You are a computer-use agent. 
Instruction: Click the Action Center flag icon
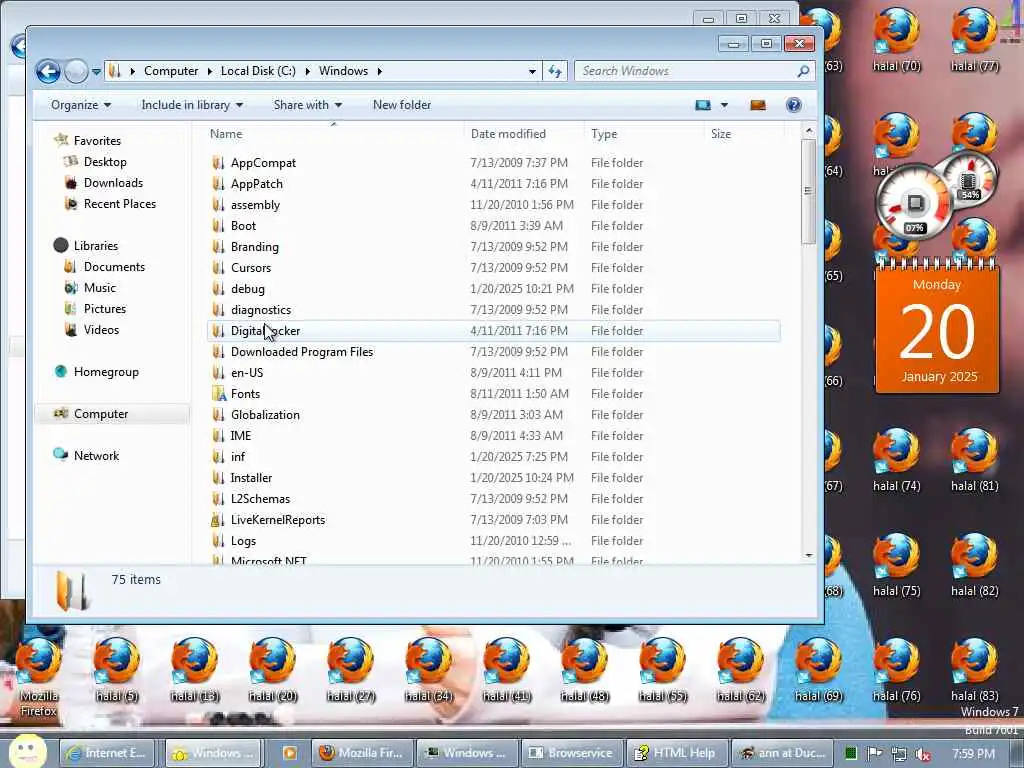(x=874, y=754)
